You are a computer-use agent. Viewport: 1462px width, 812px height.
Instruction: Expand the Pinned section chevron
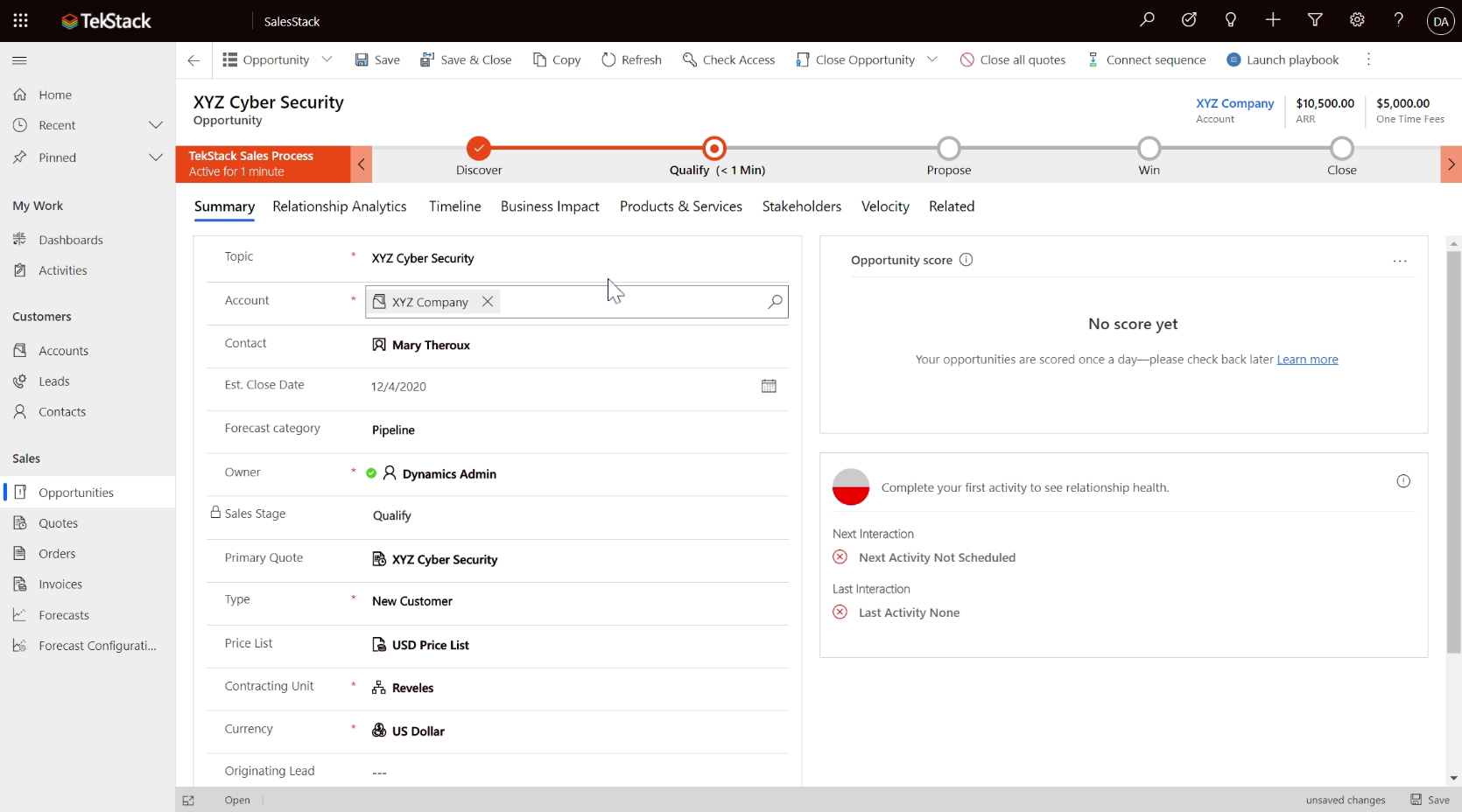pos(156,157)
